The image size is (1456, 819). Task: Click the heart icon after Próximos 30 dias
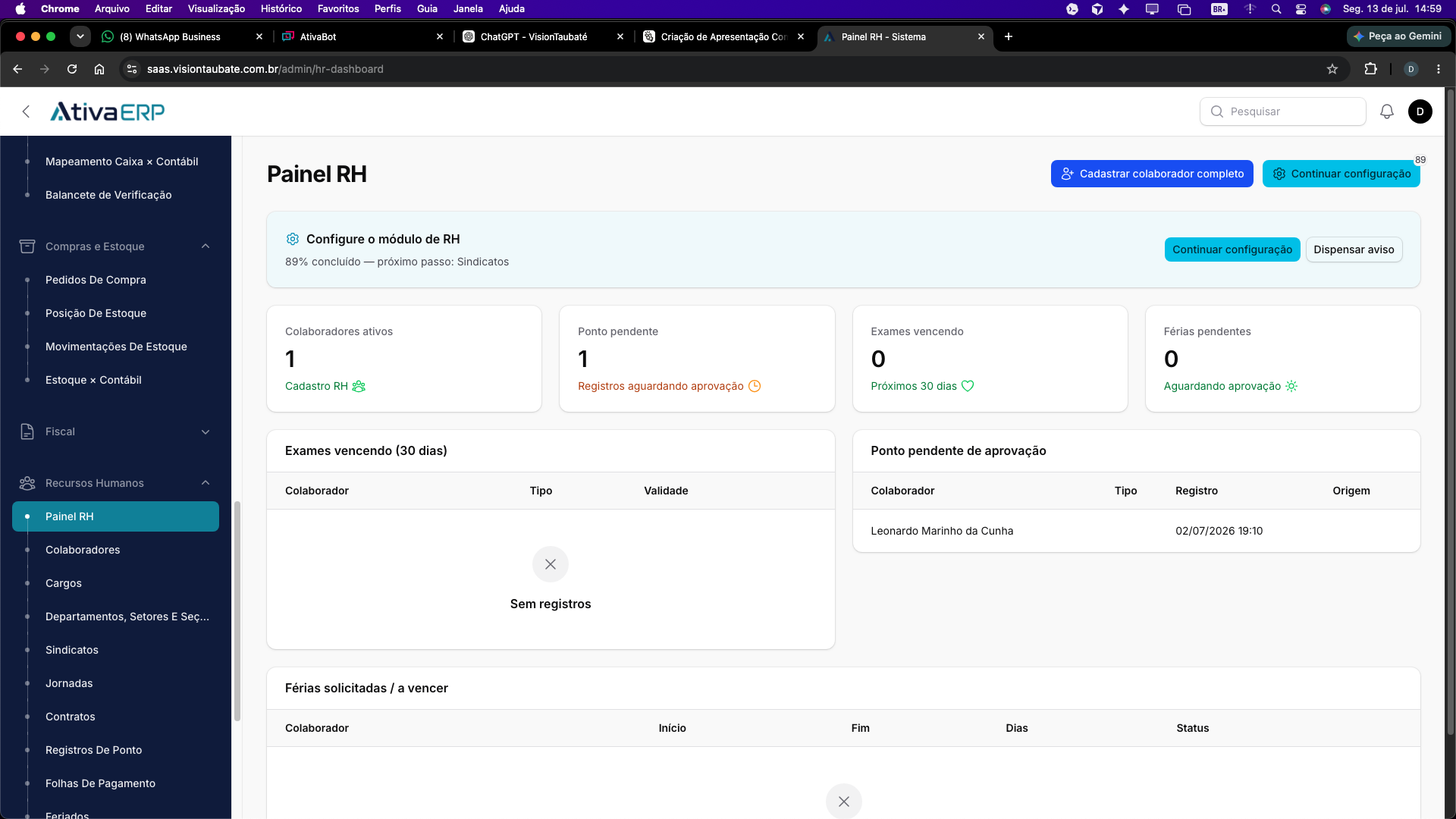pyautogui.click(x=968, y=386)
